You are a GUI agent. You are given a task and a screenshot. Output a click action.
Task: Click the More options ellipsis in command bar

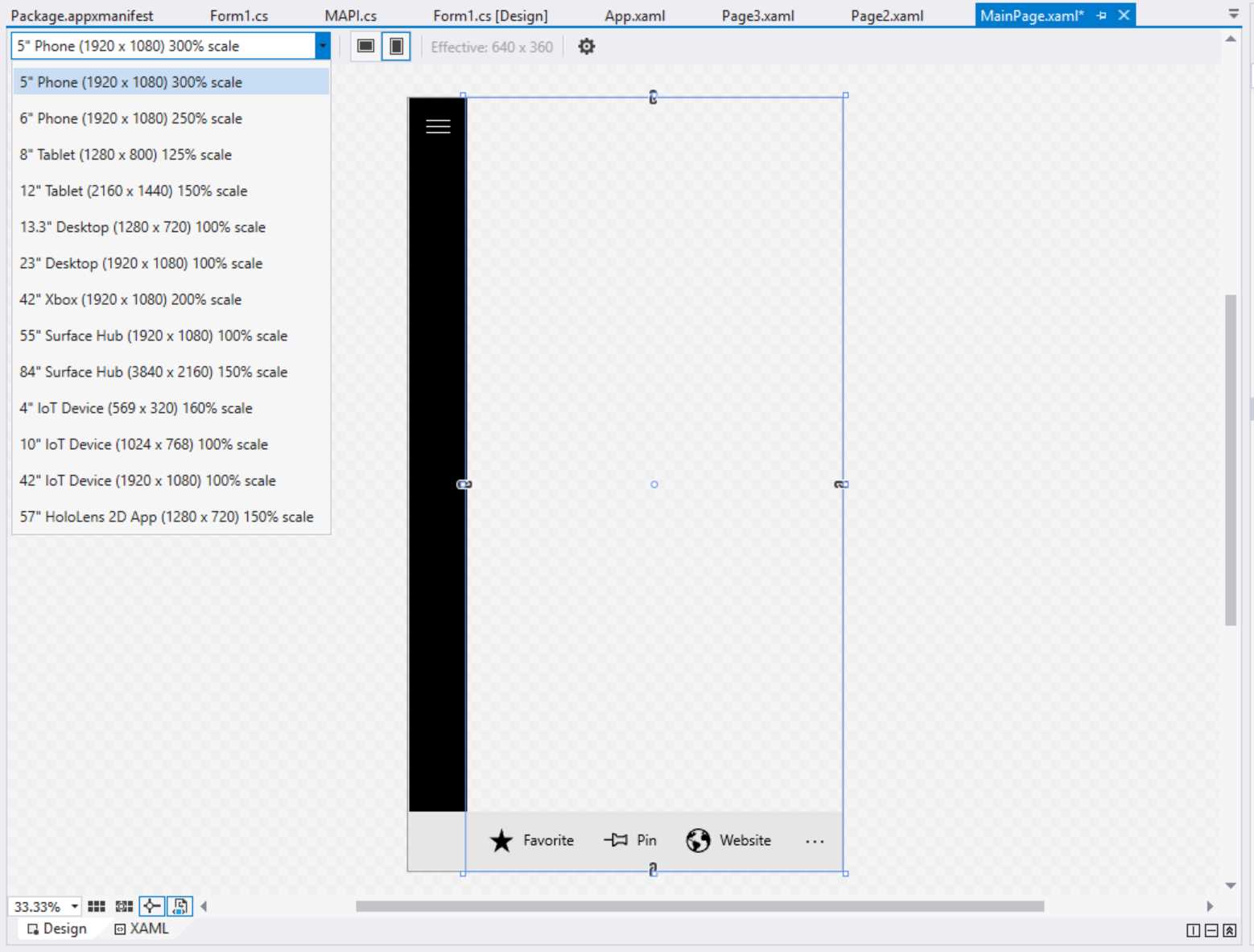815,841
